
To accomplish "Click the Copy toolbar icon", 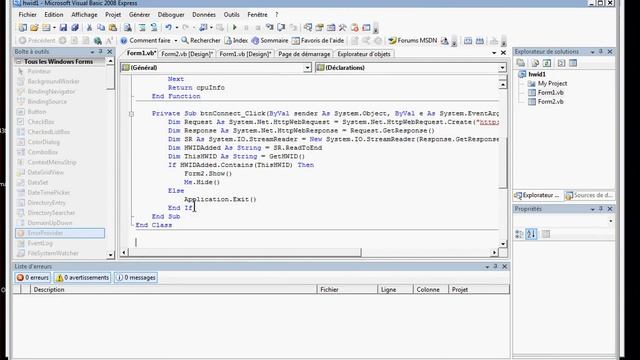I will coord(101,27).
